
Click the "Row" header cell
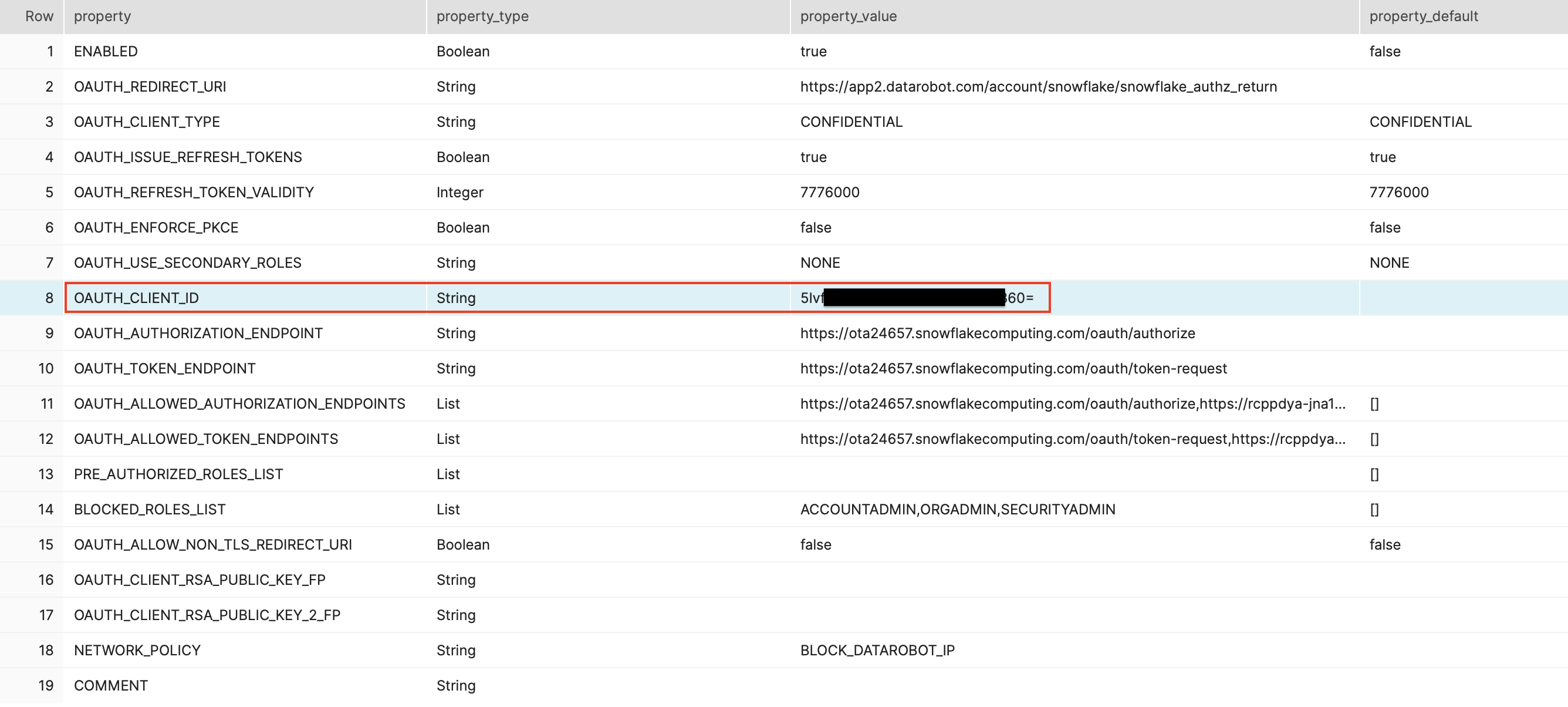39,16
